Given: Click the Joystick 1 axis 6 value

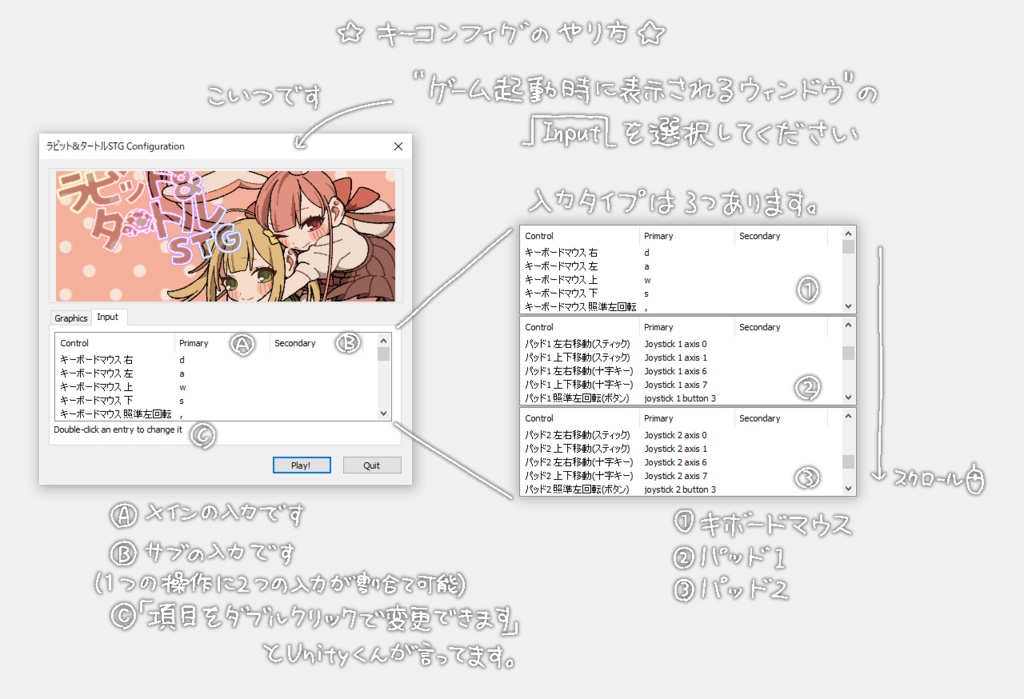Looking at the screenshot, I should click(x=675, y=371).
